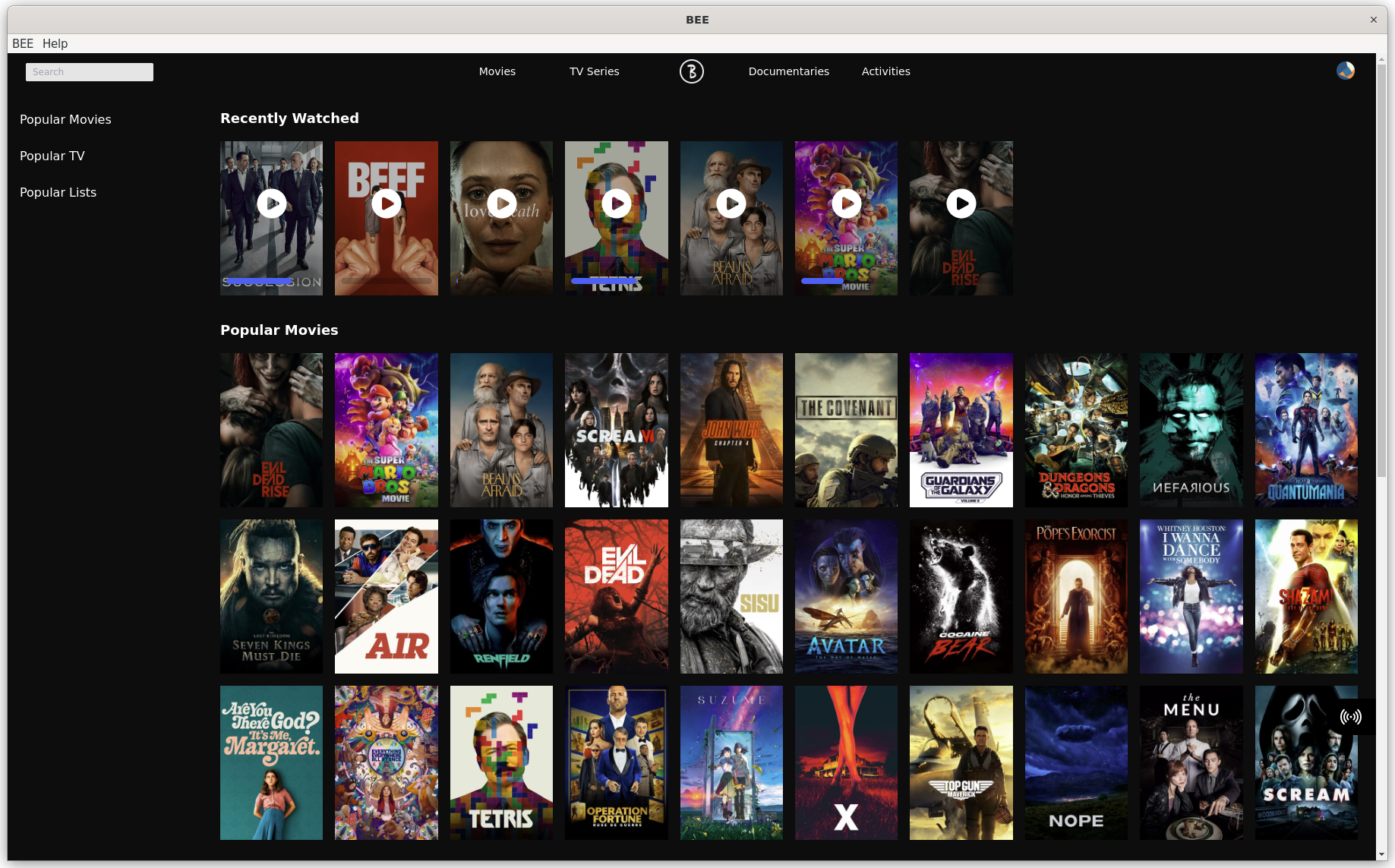
Task: Play Evil Dead Rise from Recently Watched
Action: pos(961,204)
